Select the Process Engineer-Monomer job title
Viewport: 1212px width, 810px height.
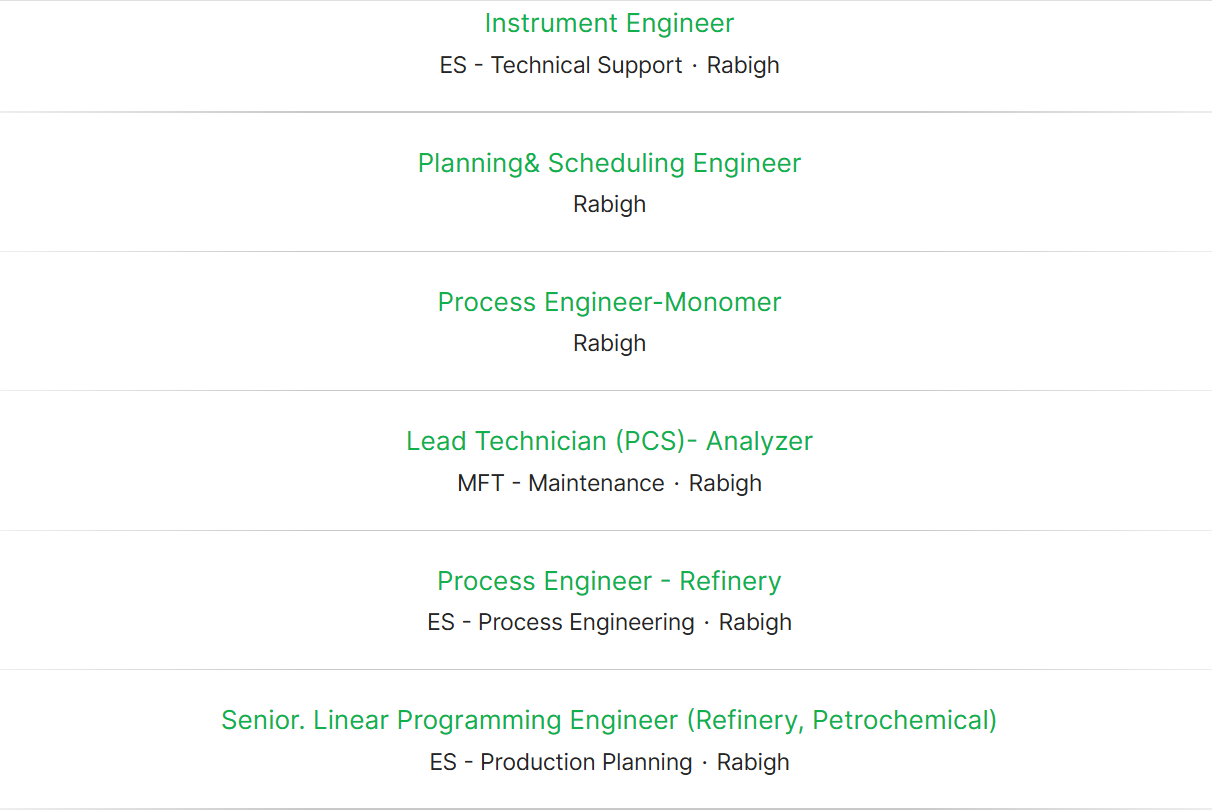[609, 302]
